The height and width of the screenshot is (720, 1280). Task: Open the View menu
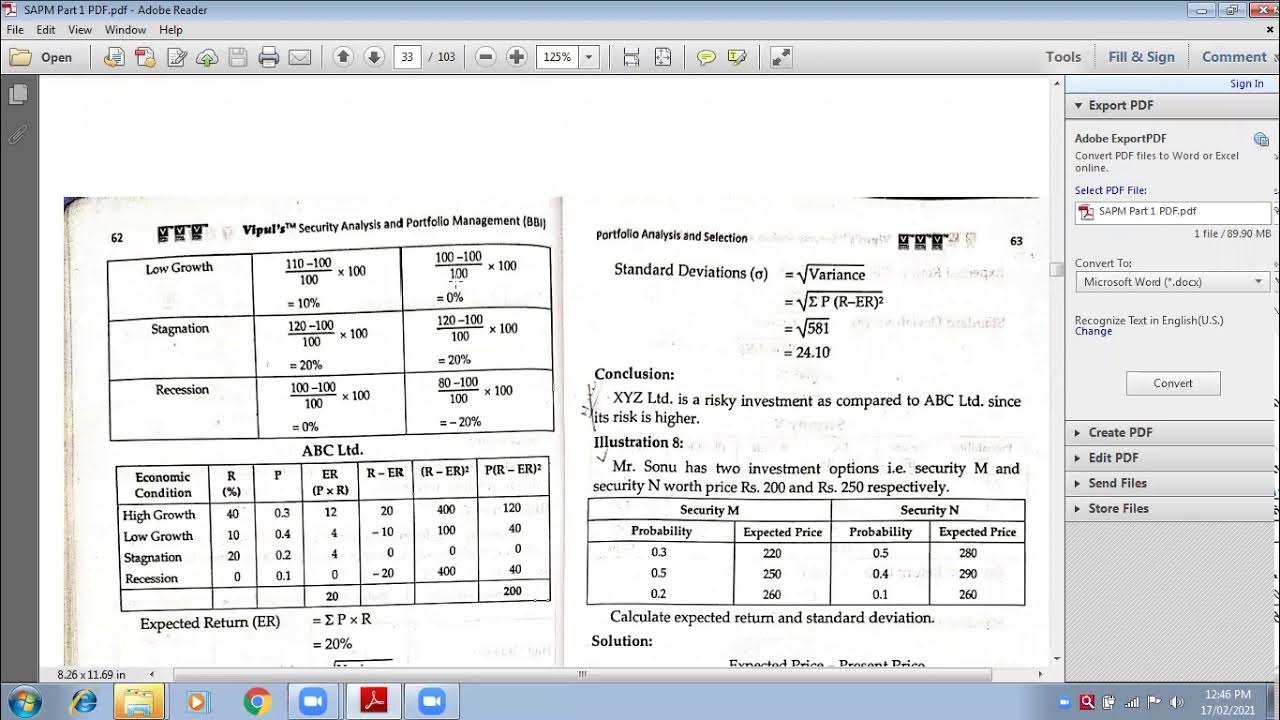80,30
